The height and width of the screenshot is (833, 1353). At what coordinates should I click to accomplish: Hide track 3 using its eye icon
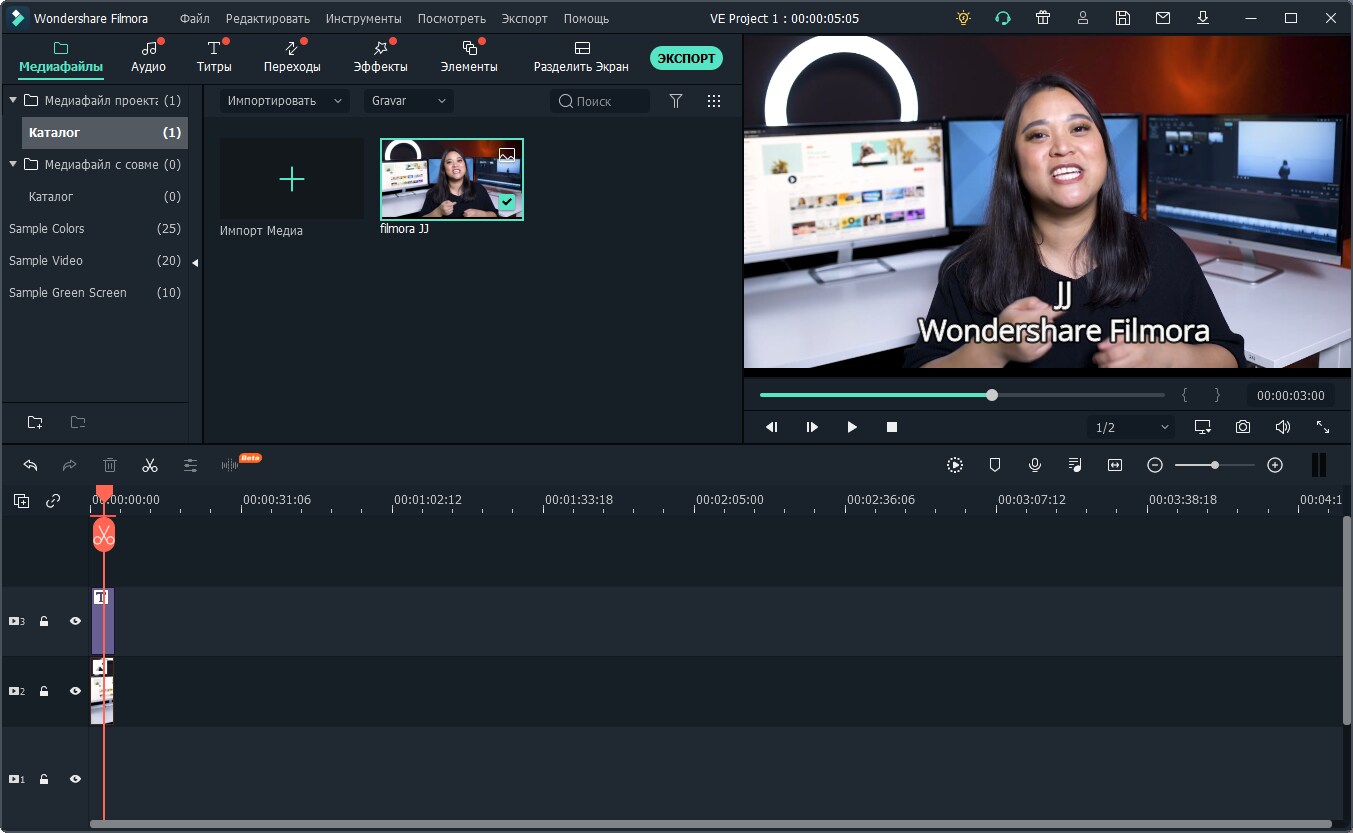(x=75, y=621)
